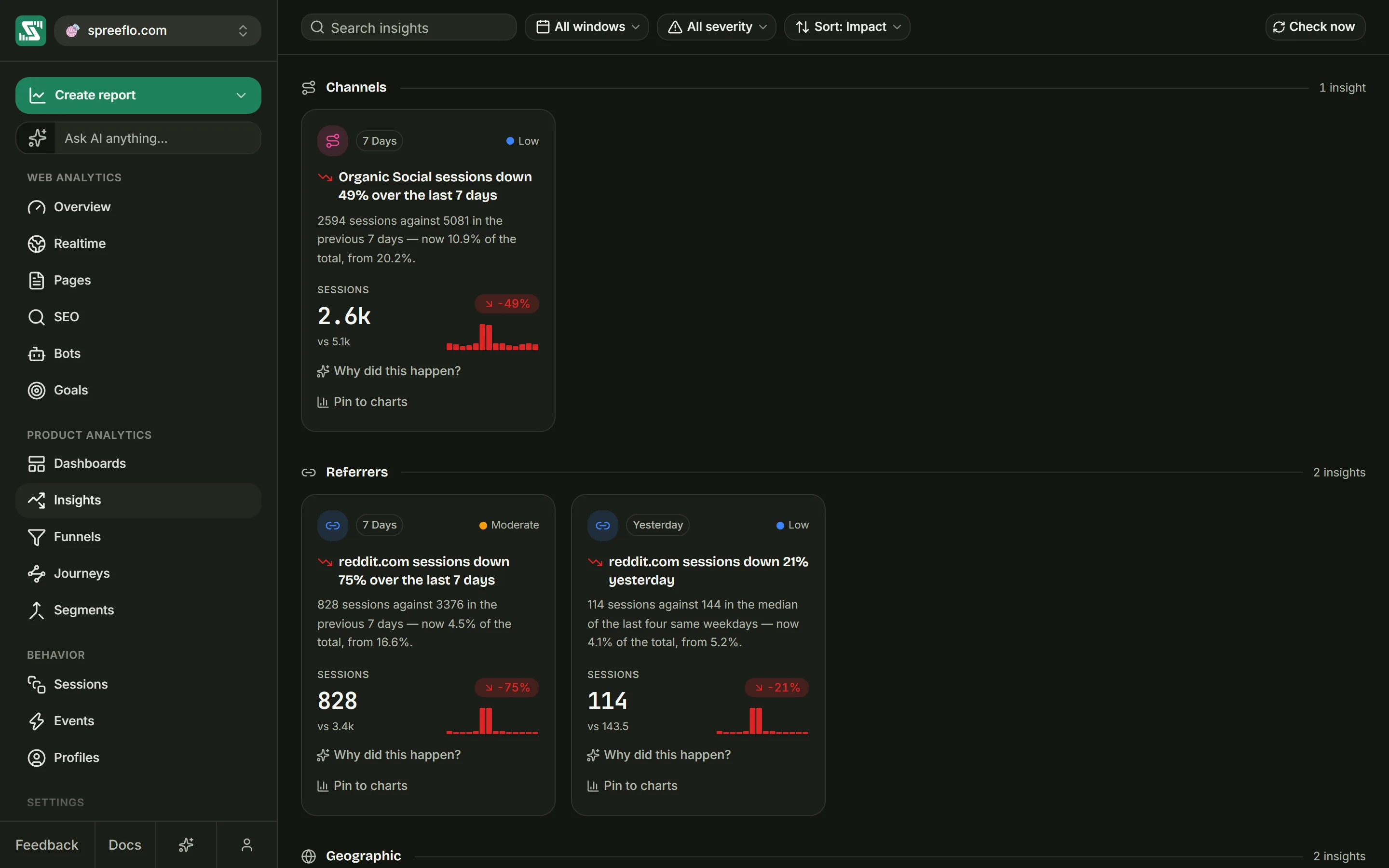
Task: Click the link icon on the reddit 21% yesterday card
Action: coord(603,525)
